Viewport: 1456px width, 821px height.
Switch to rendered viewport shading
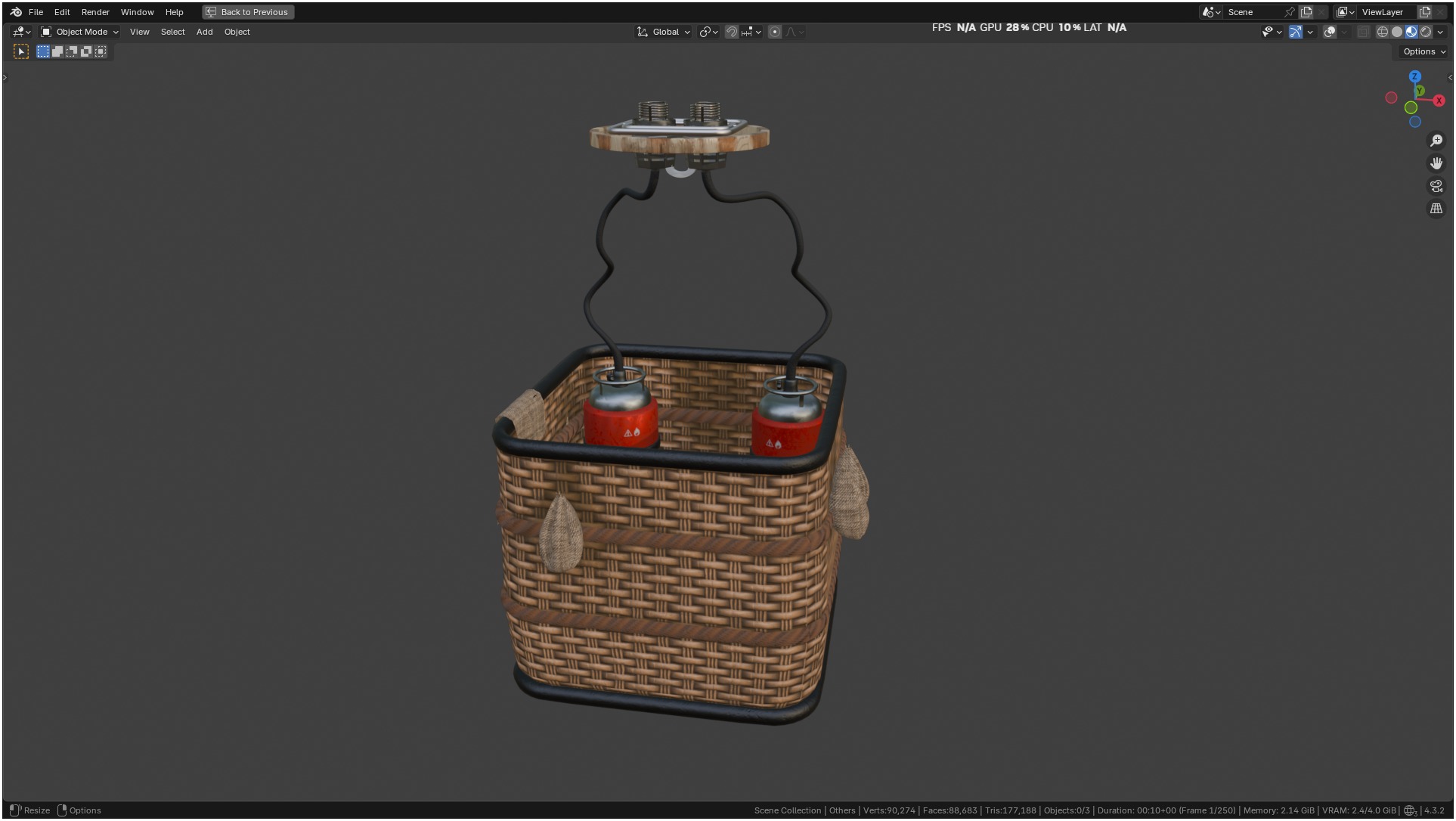[x=1426, y=32]
